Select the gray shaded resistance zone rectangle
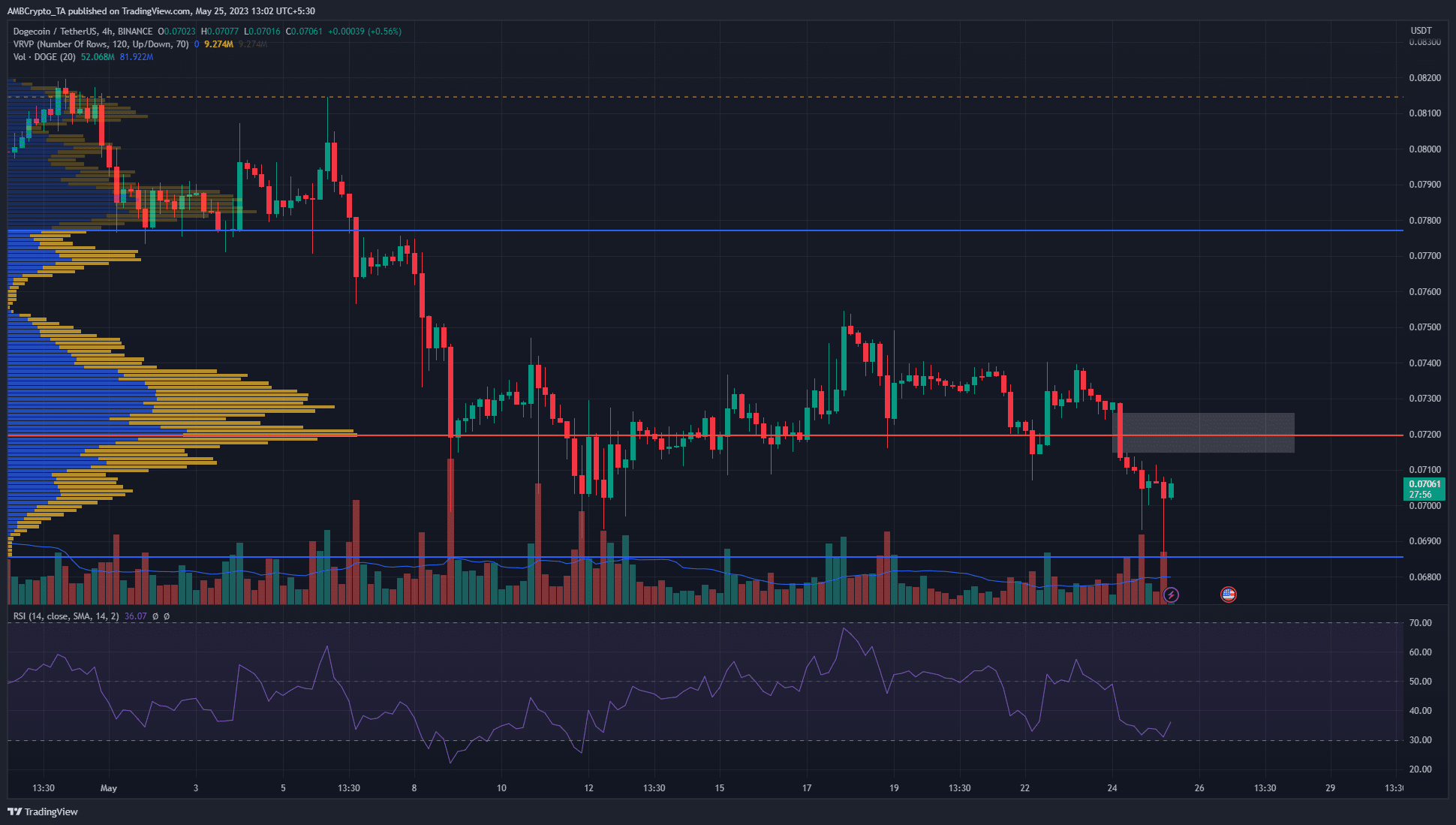 [1203, 432]
